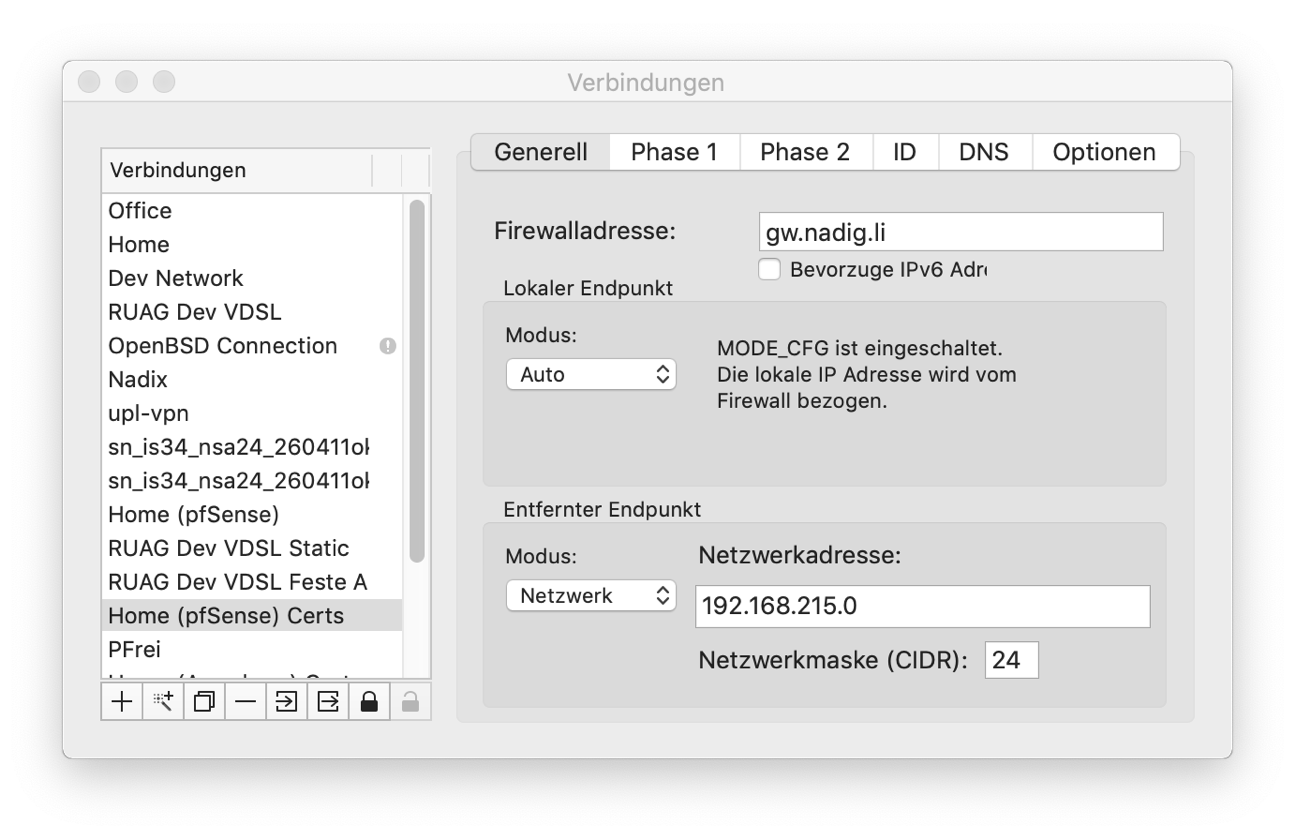
Task: Click the black closed padlock icon
Action: [x=369, y=702]
